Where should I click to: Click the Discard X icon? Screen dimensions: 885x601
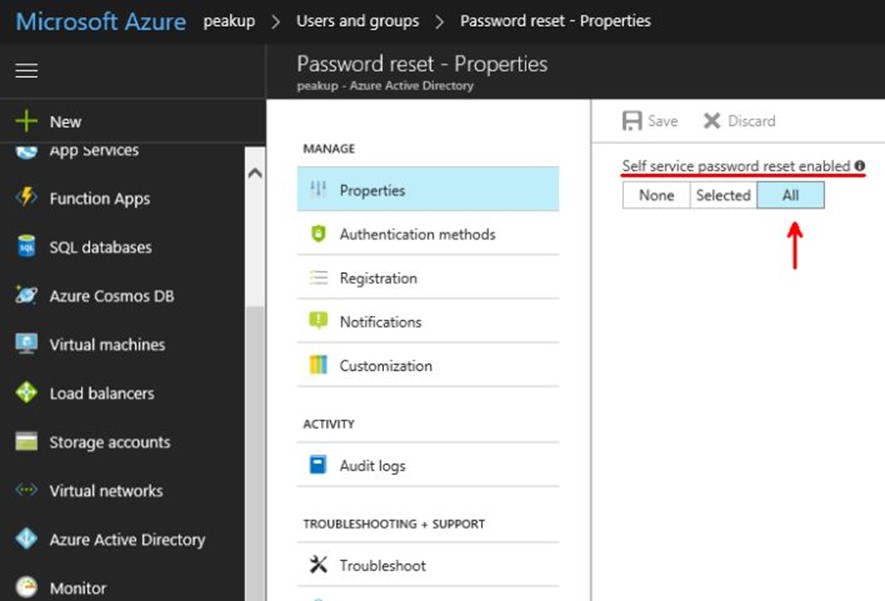[712, 121]
